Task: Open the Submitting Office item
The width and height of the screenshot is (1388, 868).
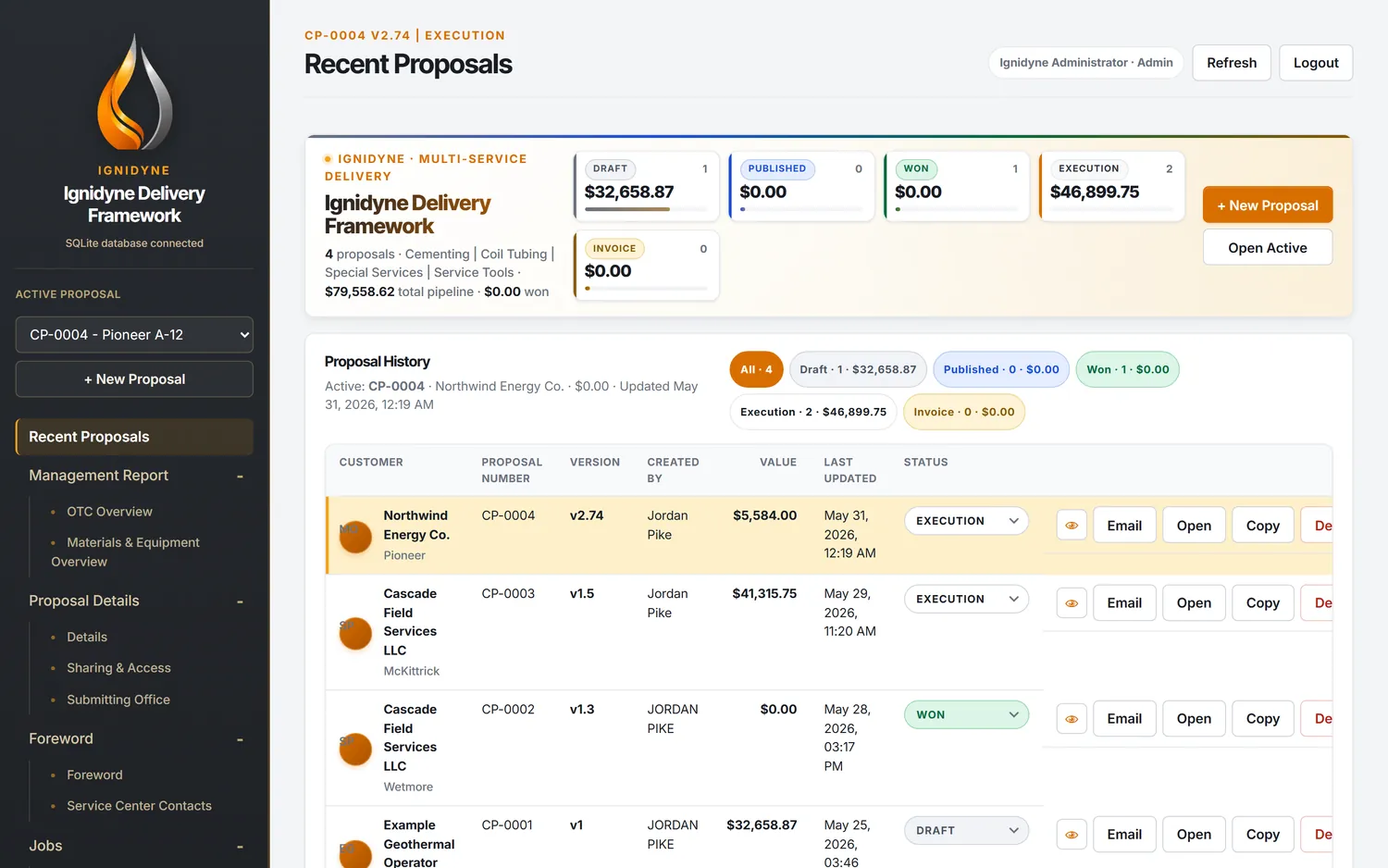Action: pyautogui.click(x=118, y=701)
